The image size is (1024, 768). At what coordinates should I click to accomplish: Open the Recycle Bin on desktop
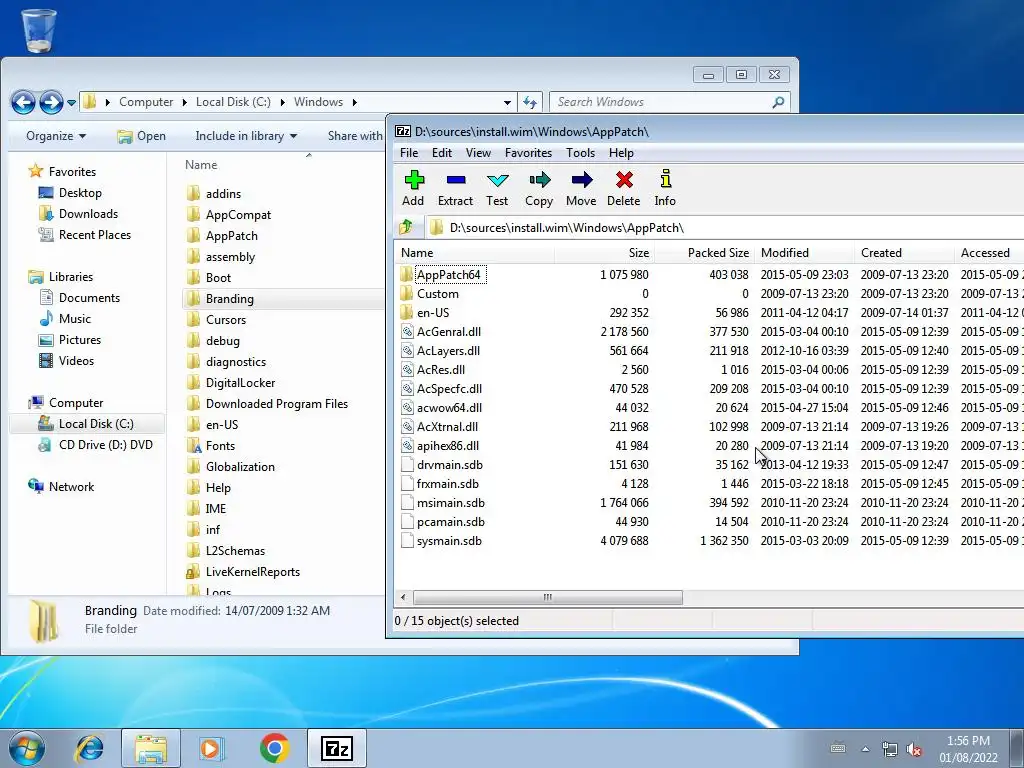[x=39, y=30]
